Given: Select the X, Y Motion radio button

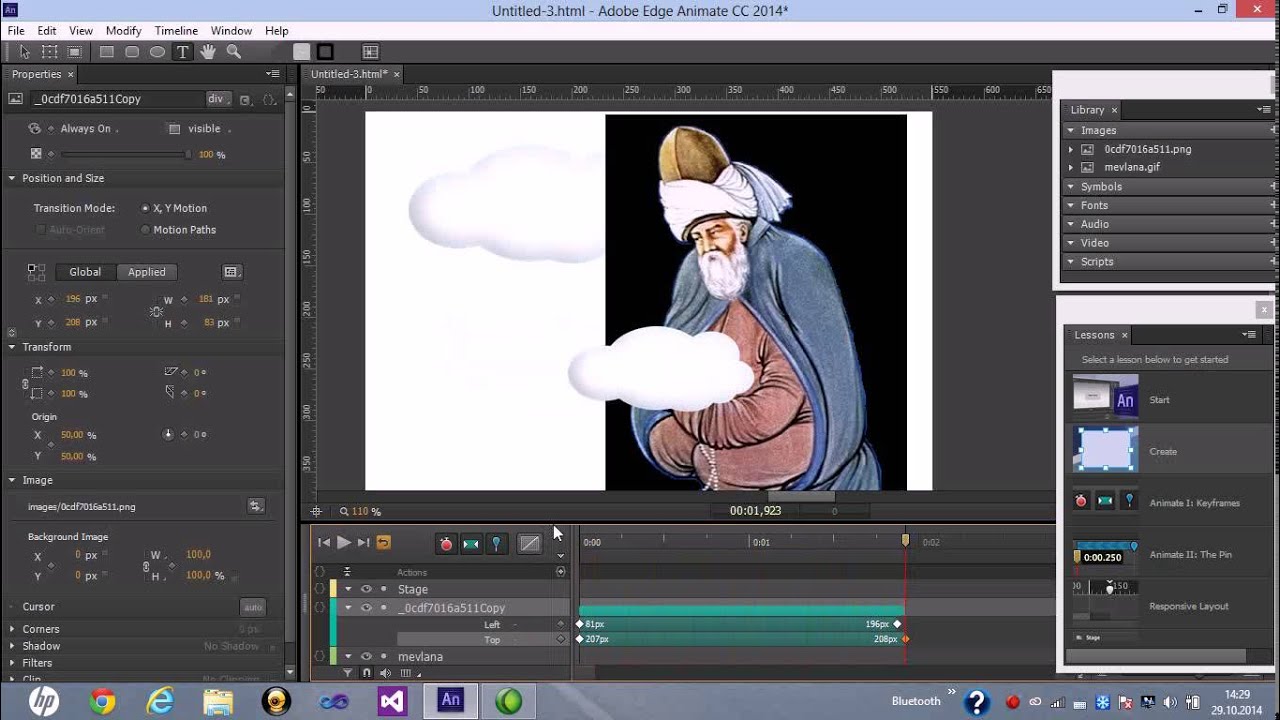Looking at the screenshot, I should click(145, 208).
